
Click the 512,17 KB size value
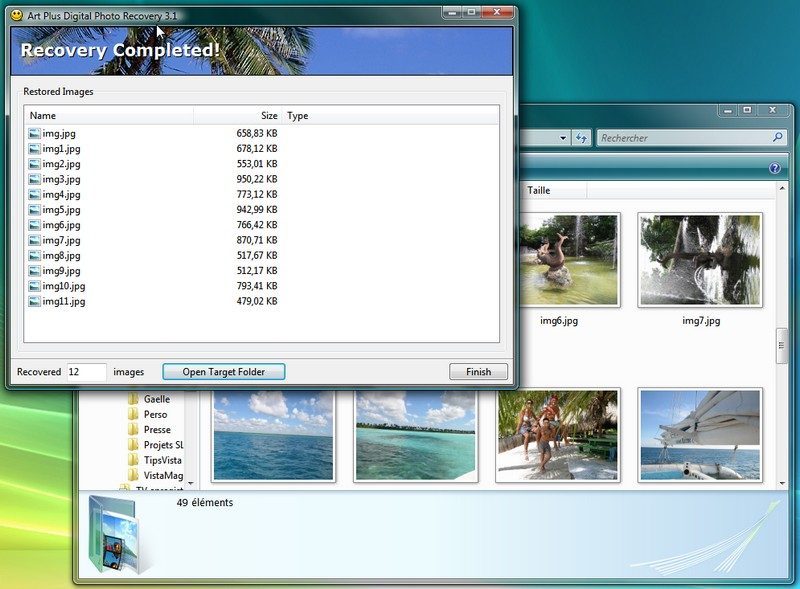coord(257,271)
